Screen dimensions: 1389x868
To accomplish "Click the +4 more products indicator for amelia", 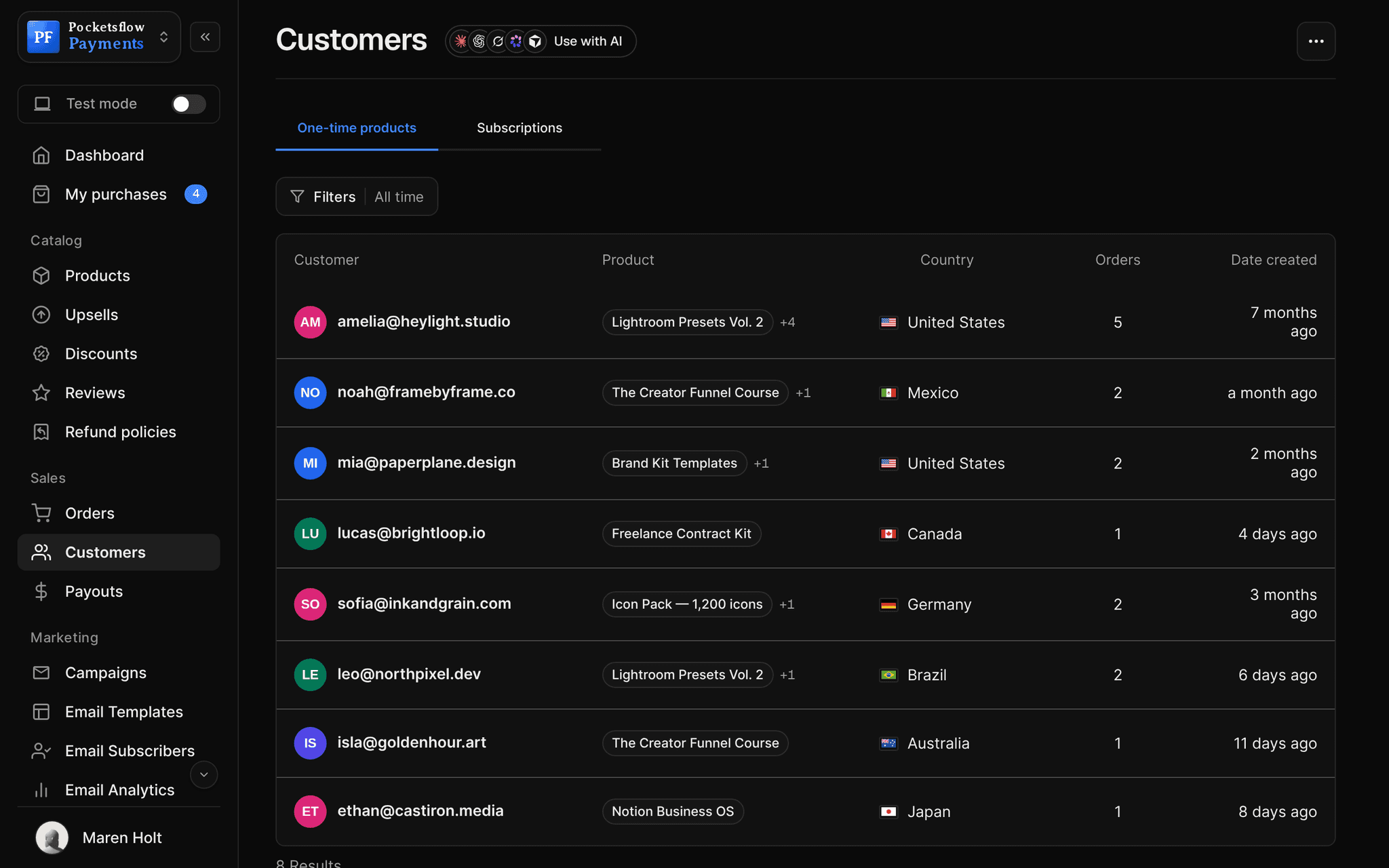I will click(x=787, y=322).
